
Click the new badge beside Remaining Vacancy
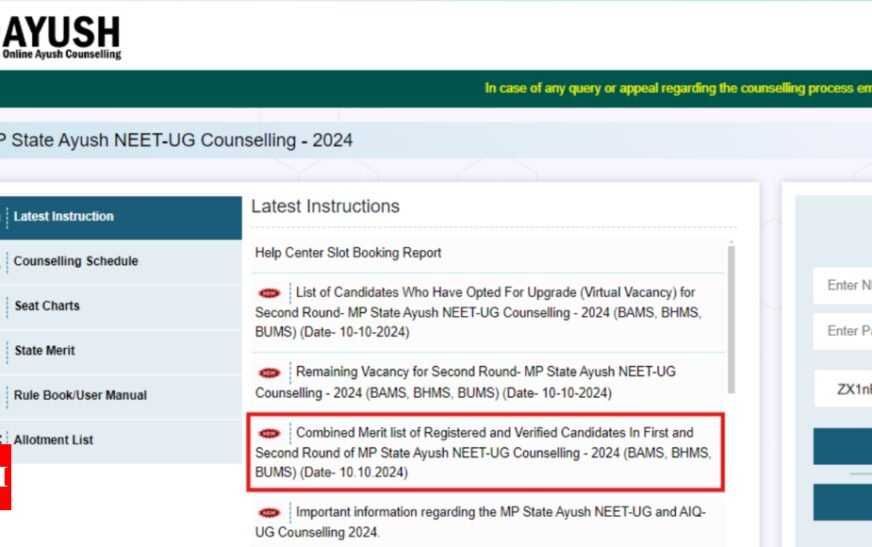tap(270, 372)
